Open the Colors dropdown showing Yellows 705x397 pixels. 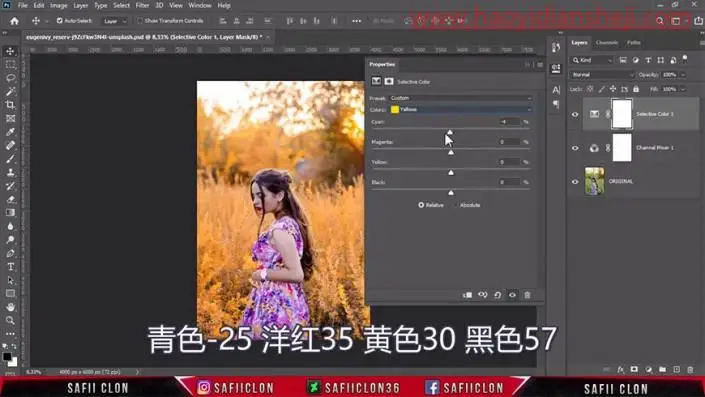click(x=461, y=109)
